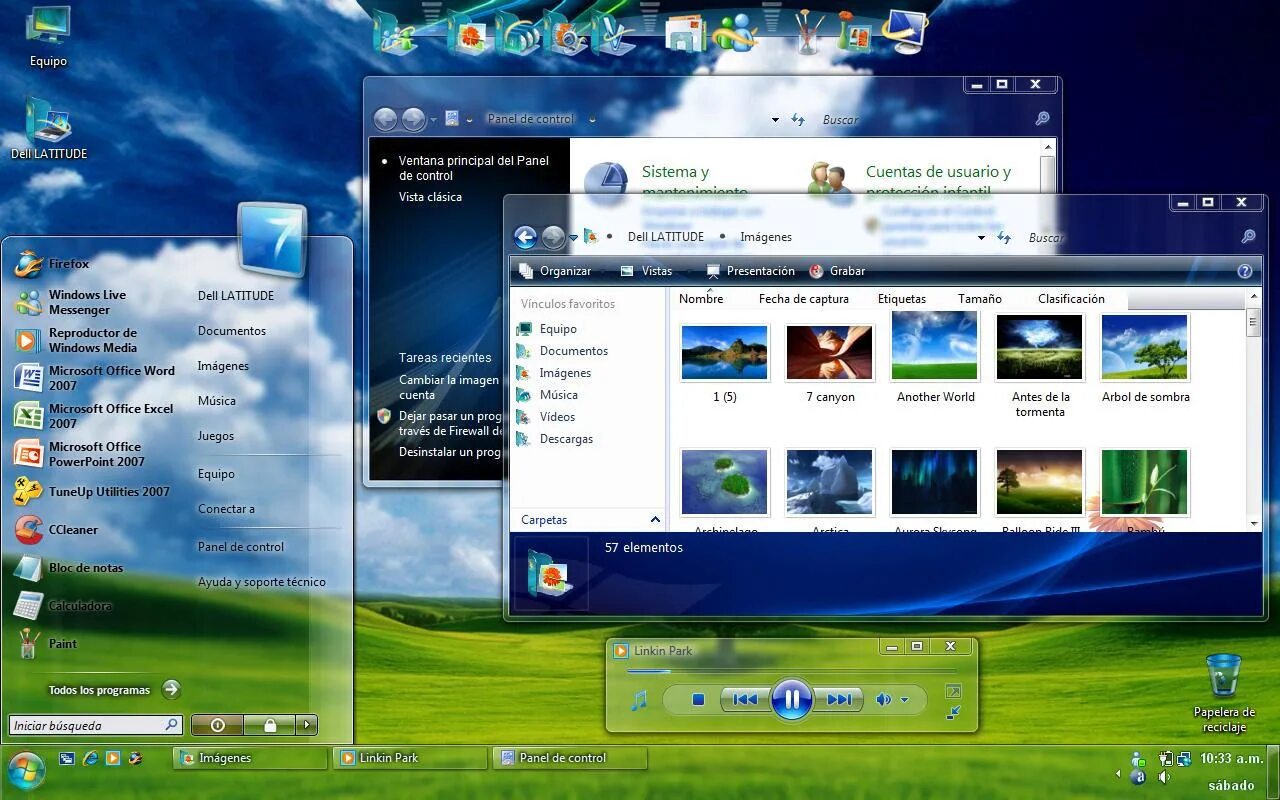Launch Microsoft Office Excel 2007
The height and width of the screenshot is (800, 1280).
point(95,416)
